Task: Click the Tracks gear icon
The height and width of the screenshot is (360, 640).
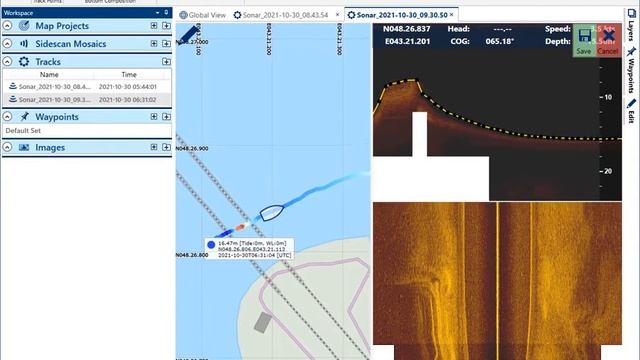Action: pos(24,62)
